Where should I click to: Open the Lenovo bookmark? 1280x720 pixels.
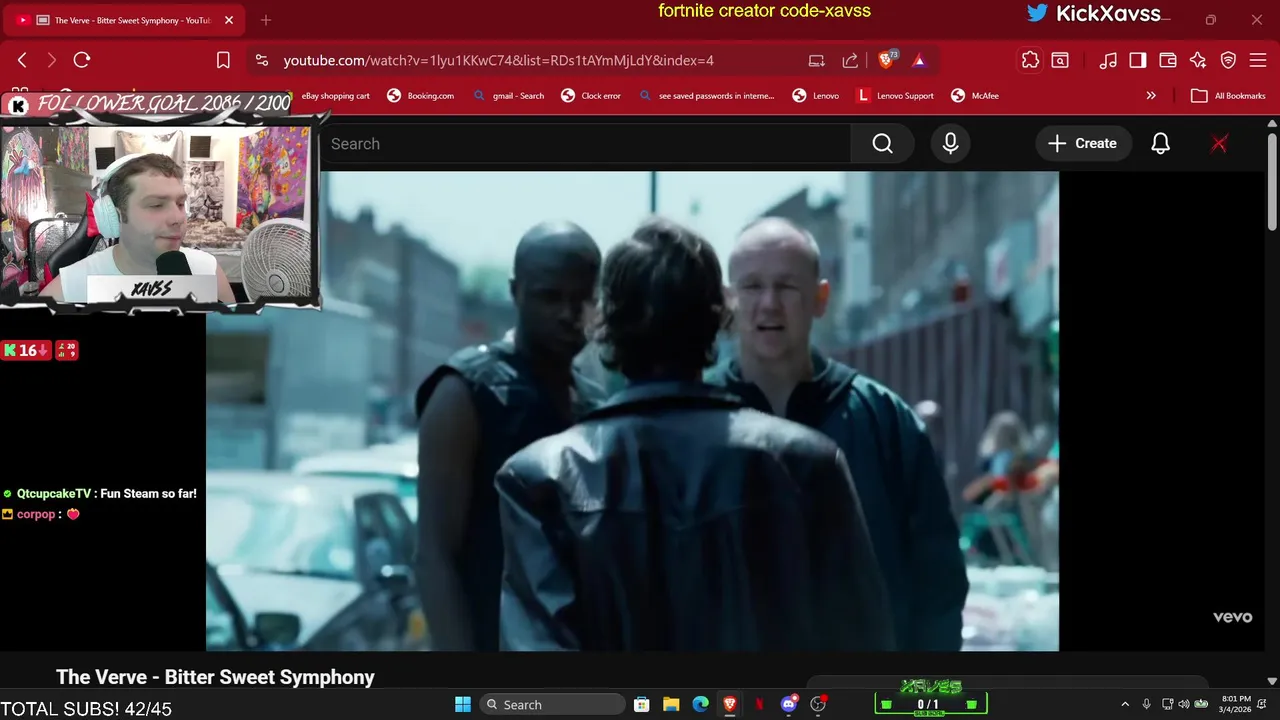click(816, 96)
